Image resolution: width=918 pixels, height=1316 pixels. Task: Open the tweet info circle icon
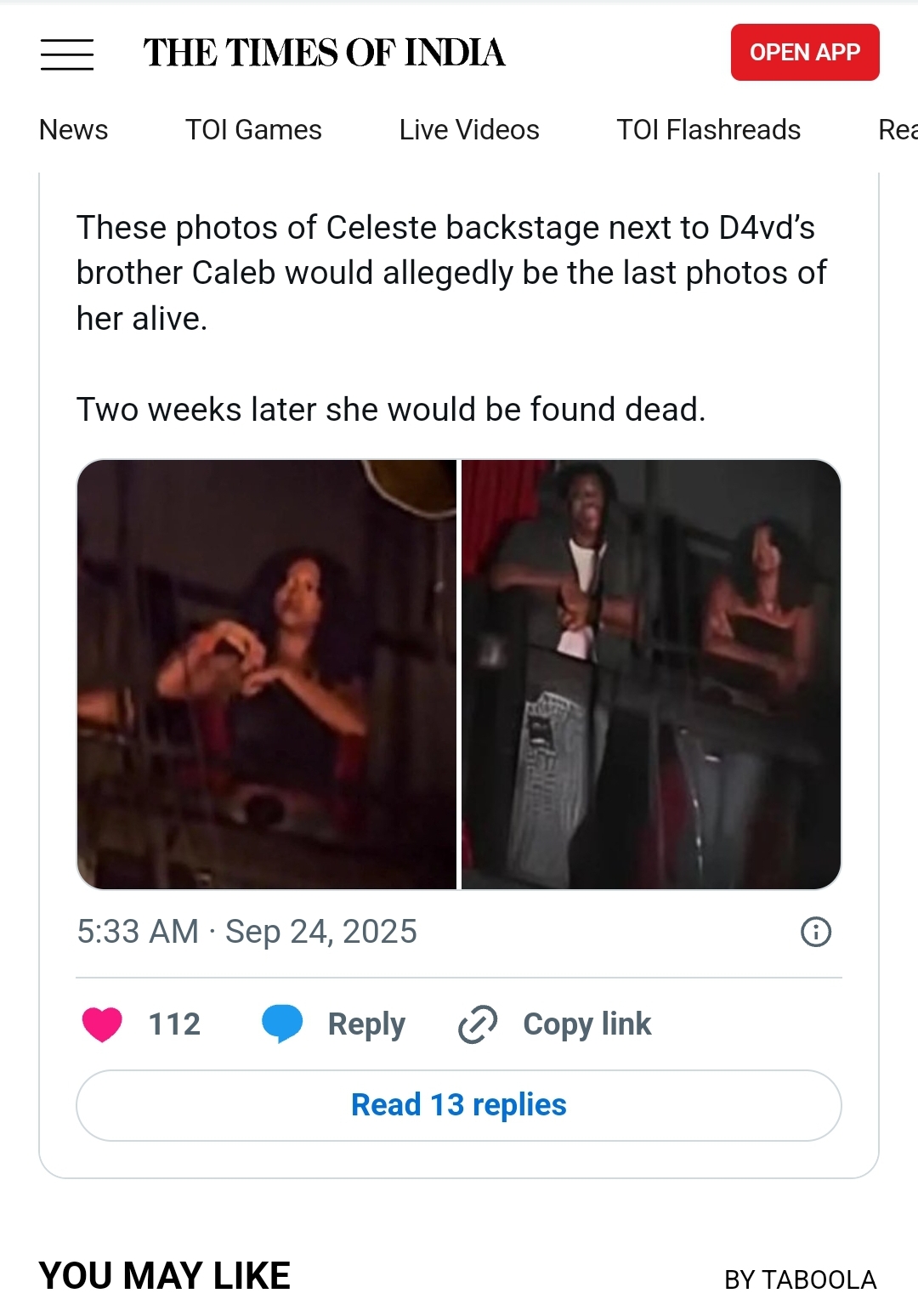816,932
